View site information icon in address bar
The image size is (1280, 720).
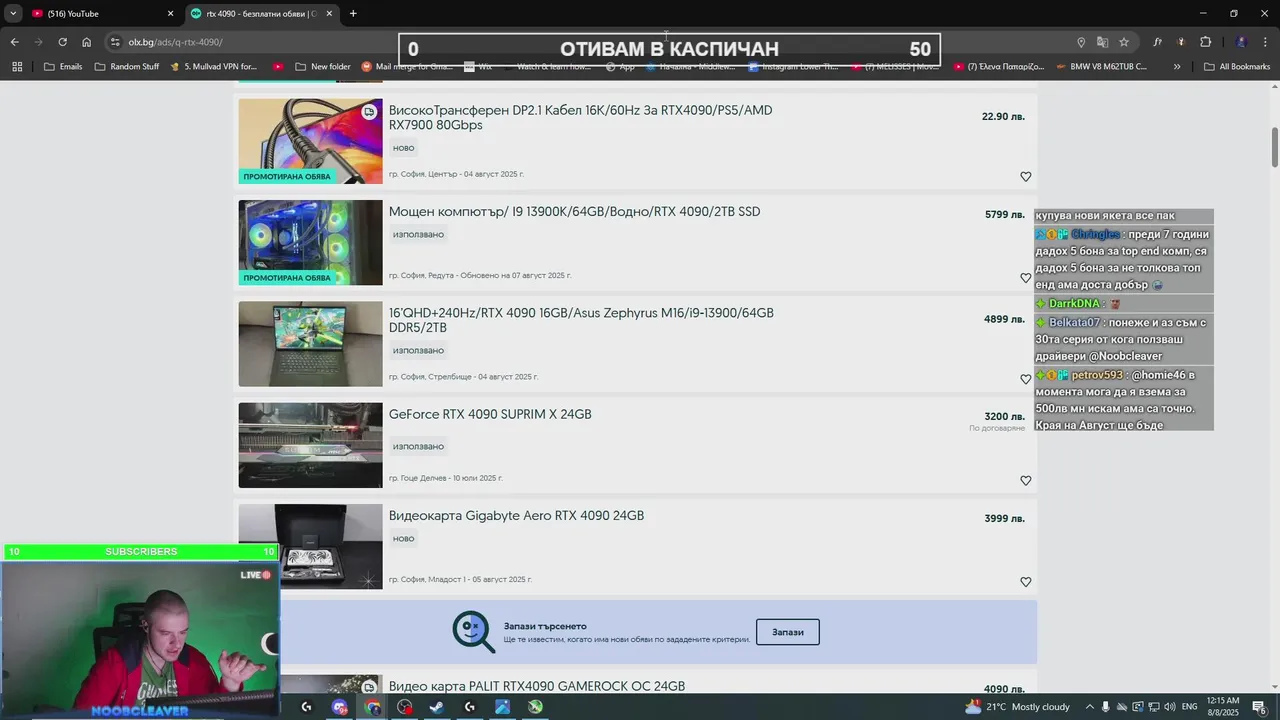click(x=116, y=42)
